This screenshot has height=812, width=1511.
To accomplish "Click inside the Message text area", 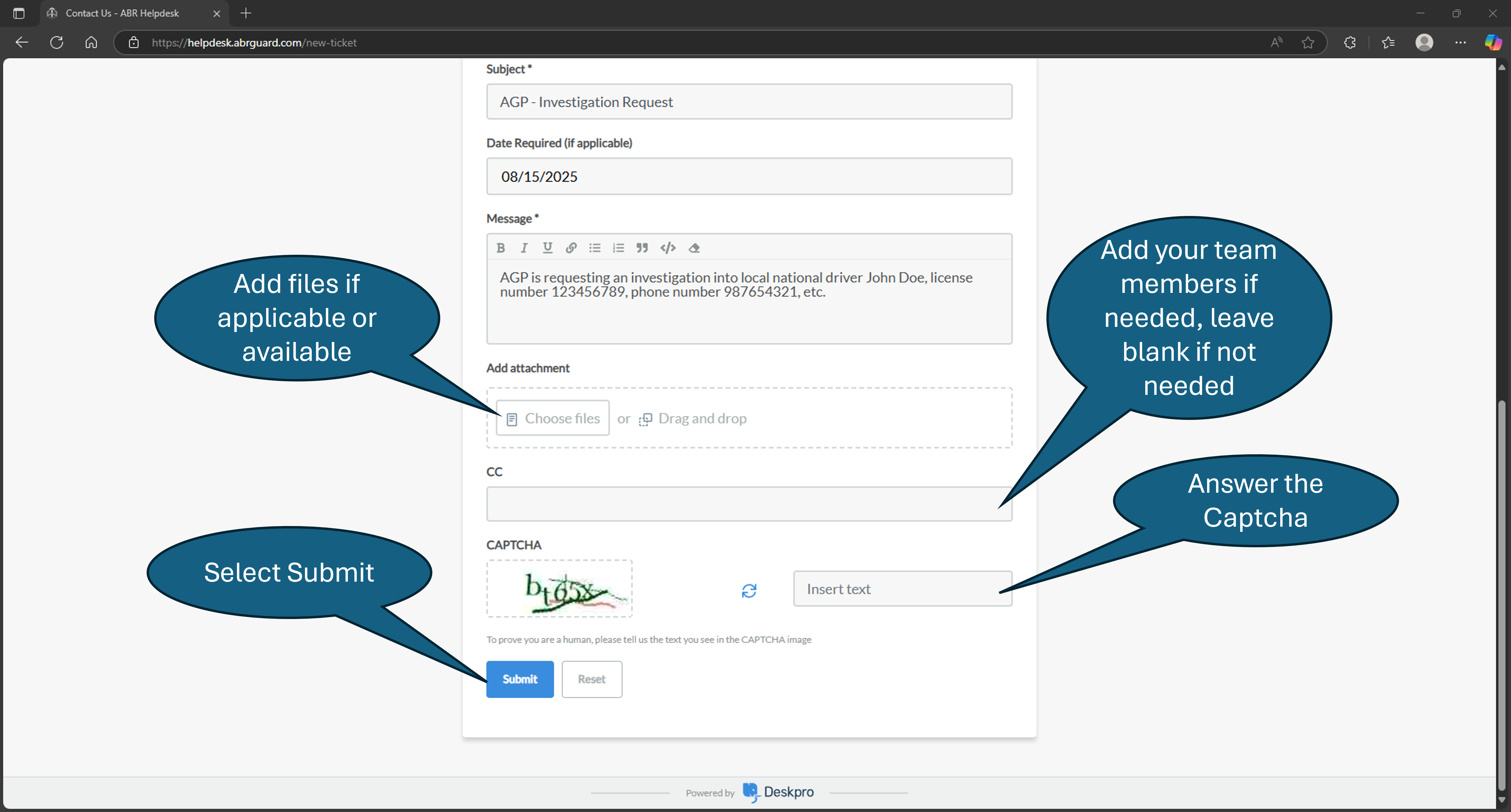I will tap(749, 301).
